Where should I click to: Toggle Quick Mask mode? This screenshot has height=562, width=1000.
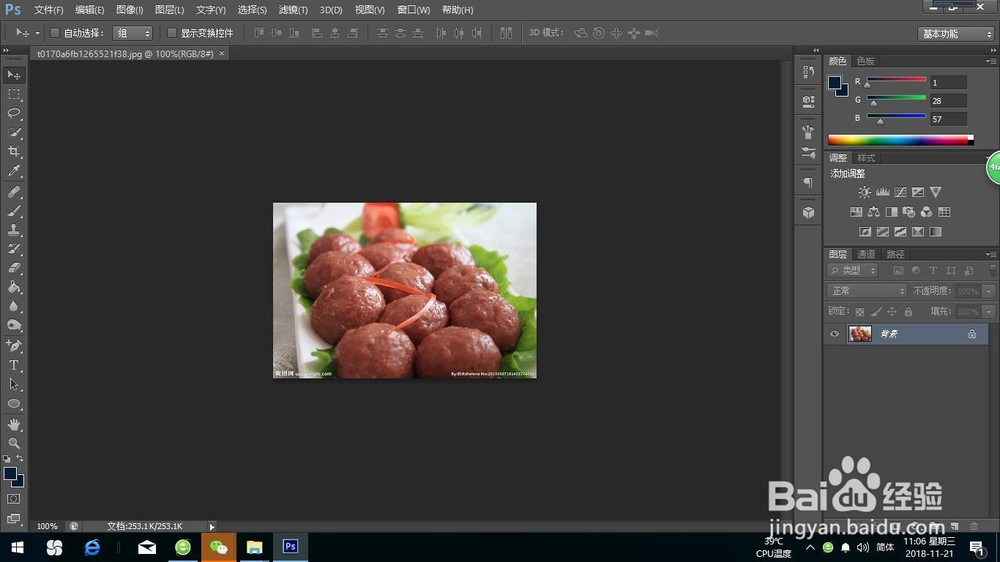tap(13, 499)
